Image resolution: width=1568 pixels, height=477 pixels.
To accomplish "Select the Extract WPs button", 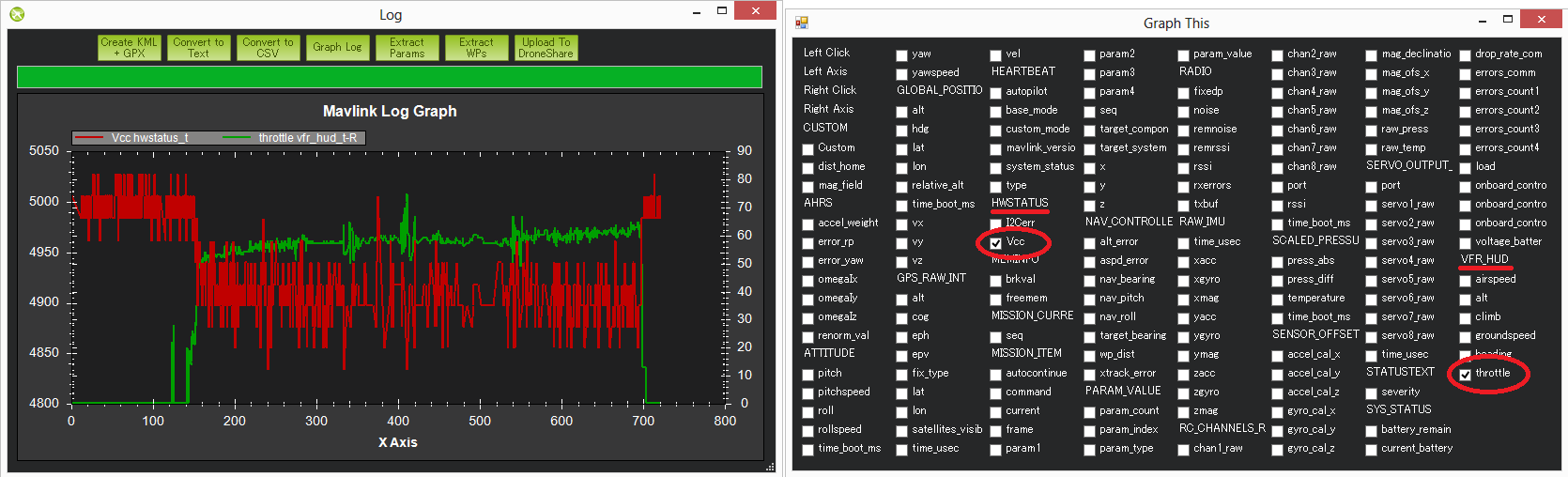I will (x=476, y=48).
